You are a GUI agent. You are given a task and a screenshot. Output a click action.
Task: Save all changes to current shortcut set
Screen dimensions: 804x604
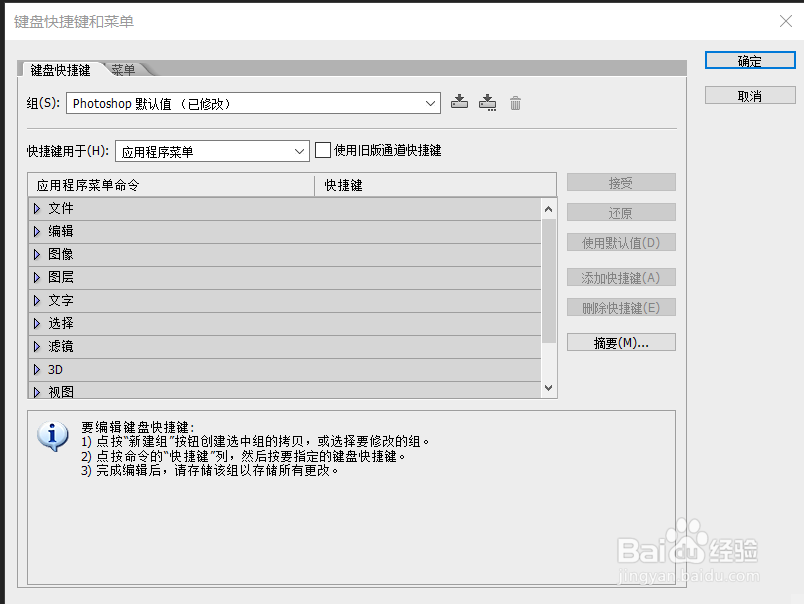pyautogui.click(x=459, y=101)
